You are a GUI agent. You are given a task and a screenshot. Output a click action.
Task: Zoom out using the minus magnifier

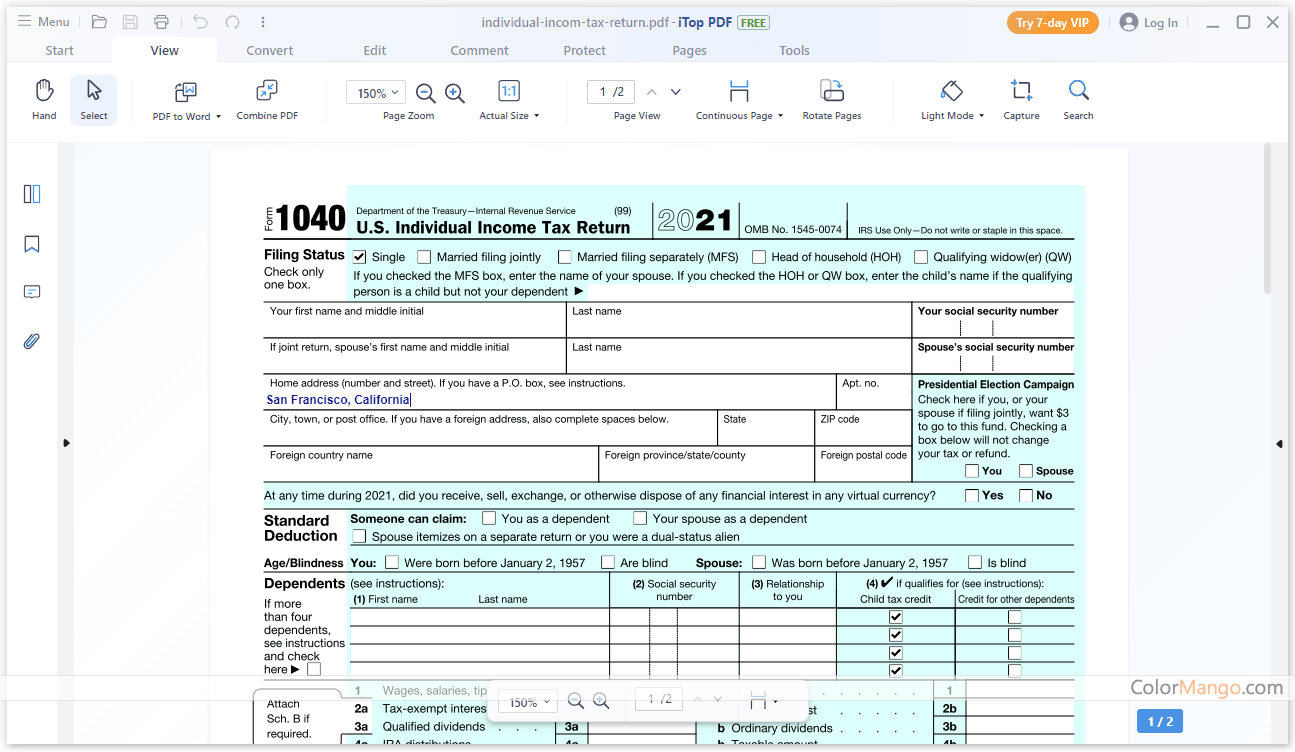click(x=425, y=93)
